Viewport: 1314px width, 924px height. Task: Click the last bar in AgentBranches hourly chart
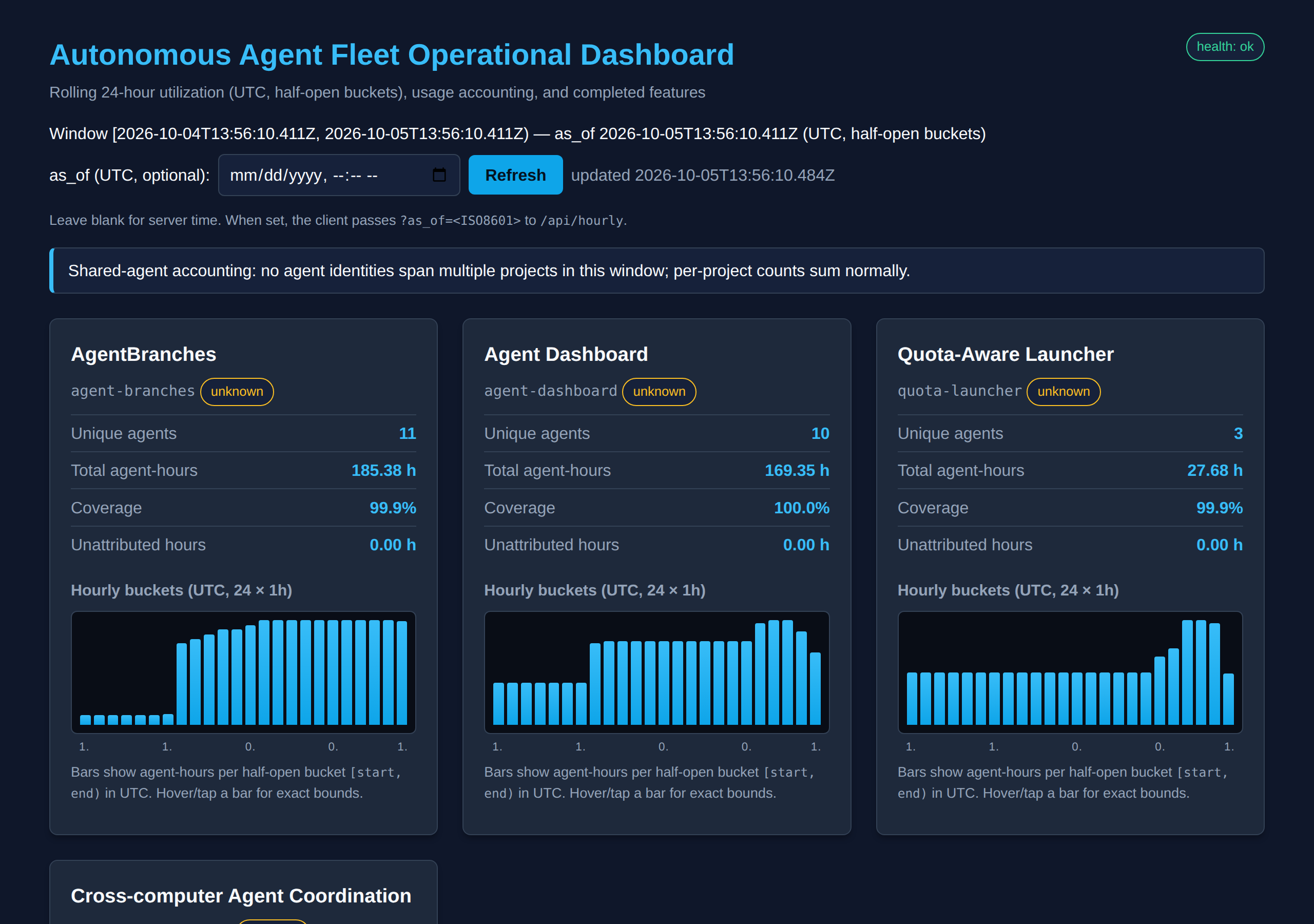402,672
